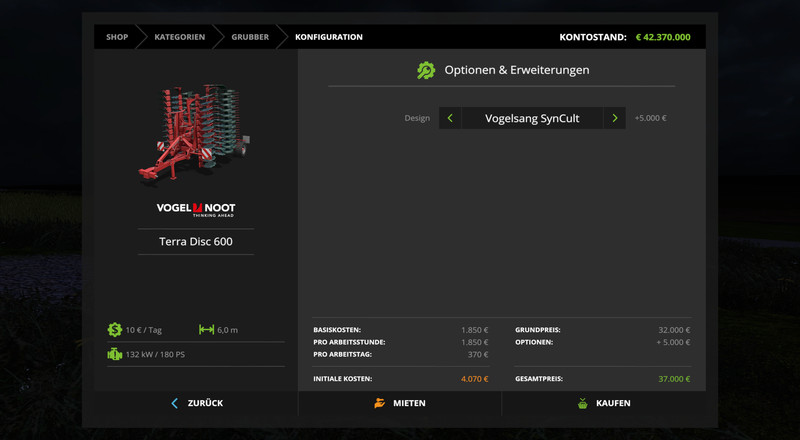Viewport: 800px width, 440px height.
Task: Select the KONFIGURATION breadcrumb step
Action: pos(328,37)
